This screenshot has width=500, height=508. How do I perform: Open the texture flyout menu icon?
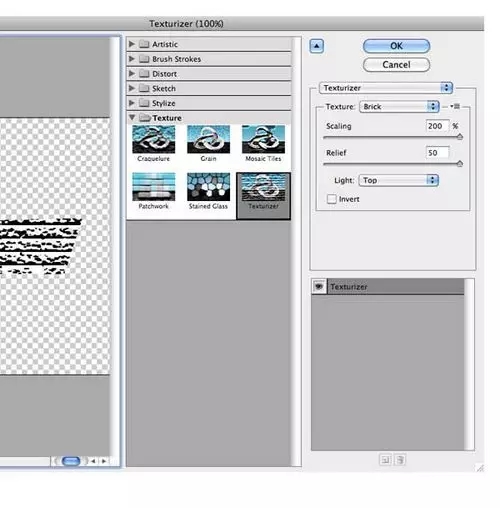coord(455,106)
